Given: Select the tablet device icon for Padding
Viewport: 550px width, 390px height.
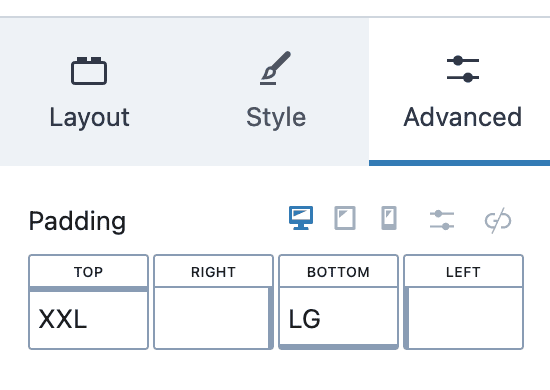Looking at the screenshot, I should point(345,218).
